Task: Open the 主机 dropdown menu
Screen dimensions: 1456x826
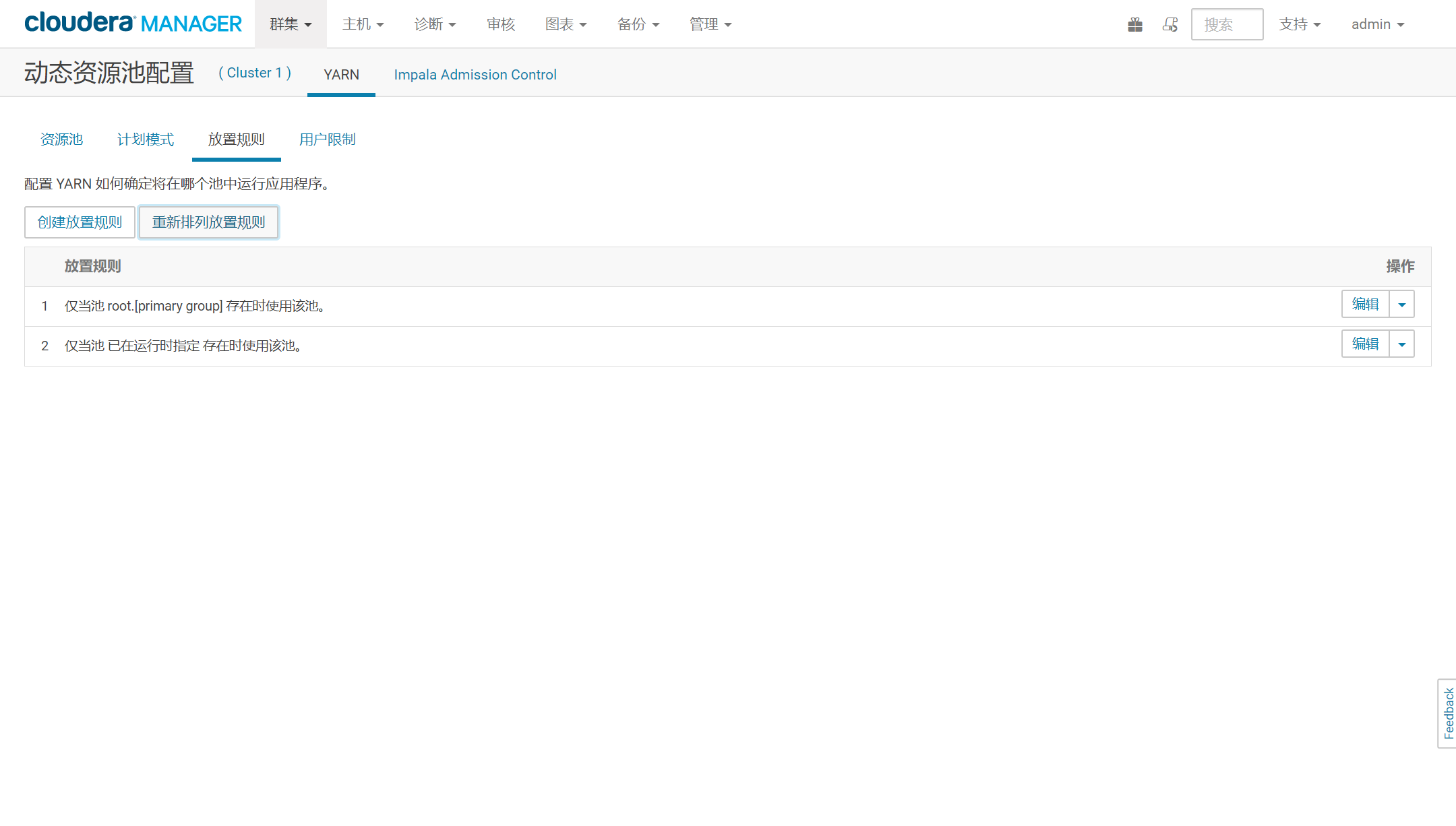Action: point(363,24)
